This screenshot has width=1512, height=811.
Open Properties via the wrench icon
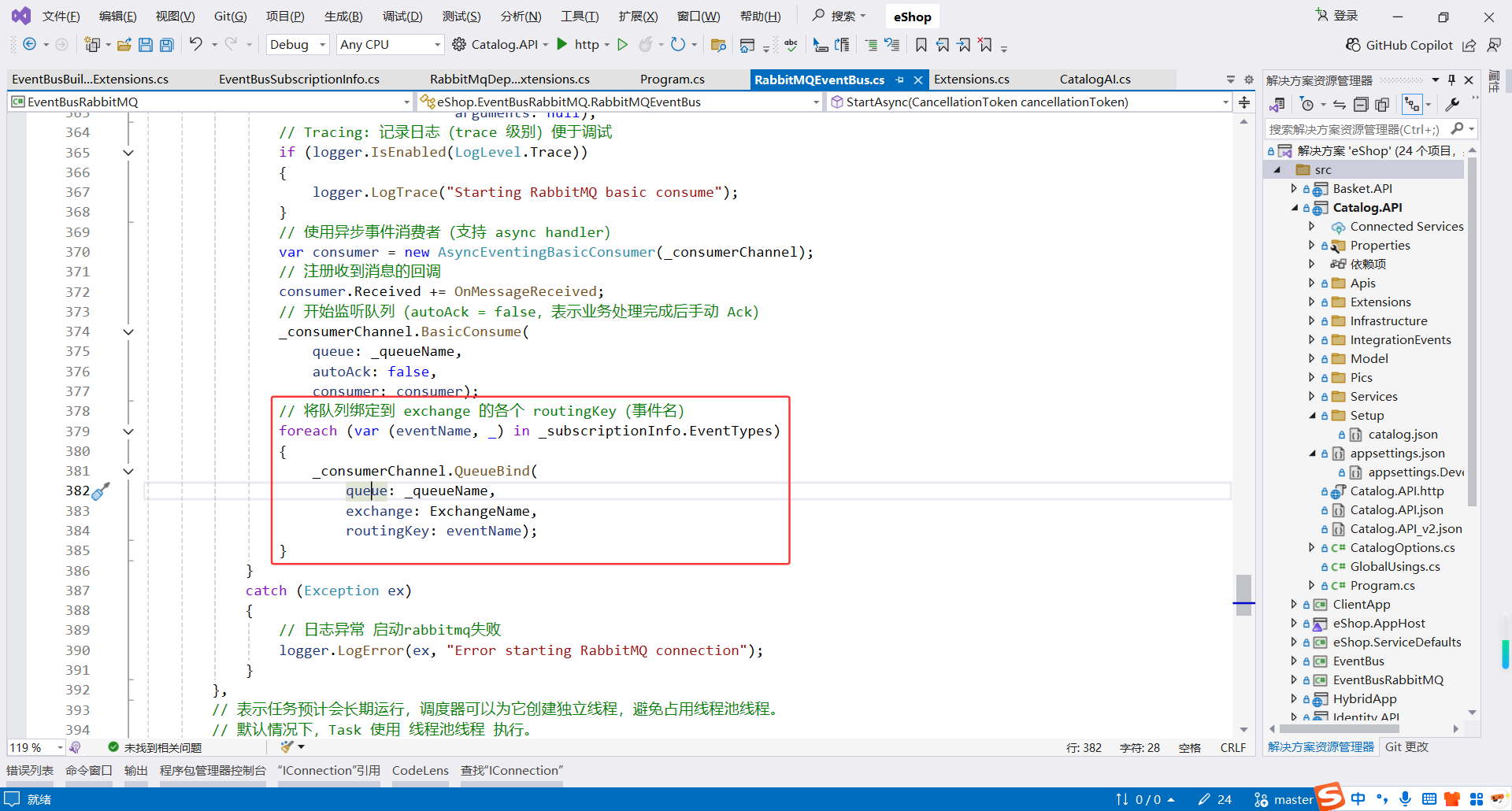pyautogui.click(x=1453, y=103)
